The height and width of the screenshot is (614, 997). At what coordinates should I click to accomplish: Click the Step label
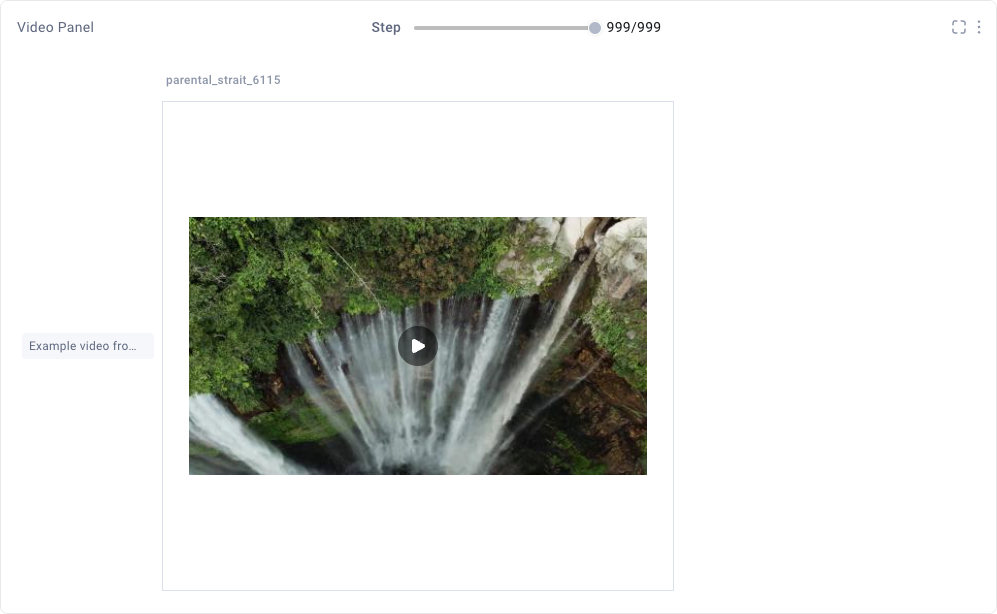point(386,27)
